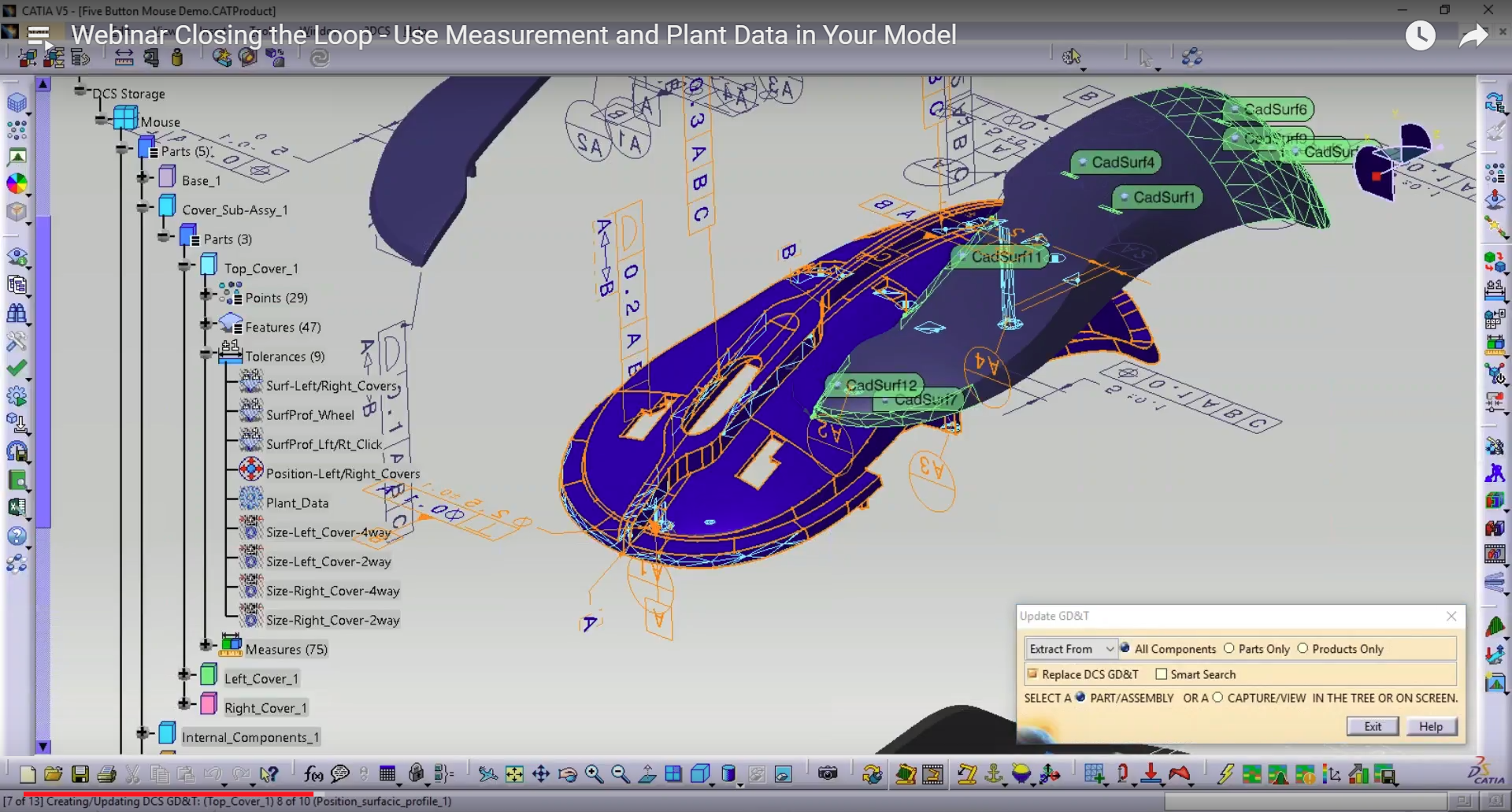Click the tree scrollbar up arrow
The height and width of the screenshot is (812, 1512).
click(43, 83)
